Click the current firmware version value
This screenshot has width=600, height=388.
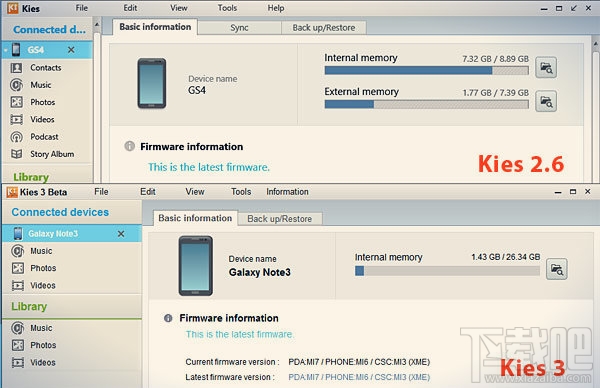359,362
